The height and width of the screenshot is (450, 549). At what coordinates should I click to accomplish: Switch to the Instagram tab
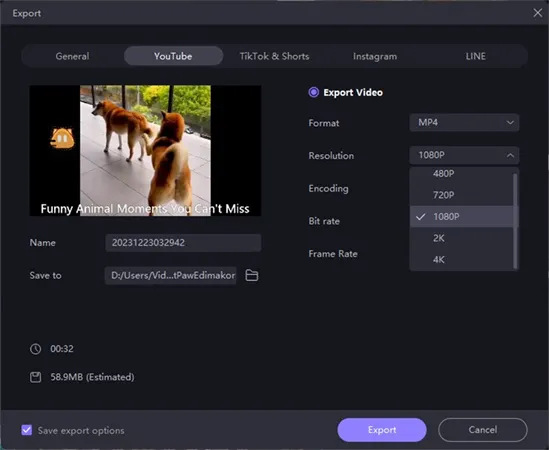[x=375, y=56]
